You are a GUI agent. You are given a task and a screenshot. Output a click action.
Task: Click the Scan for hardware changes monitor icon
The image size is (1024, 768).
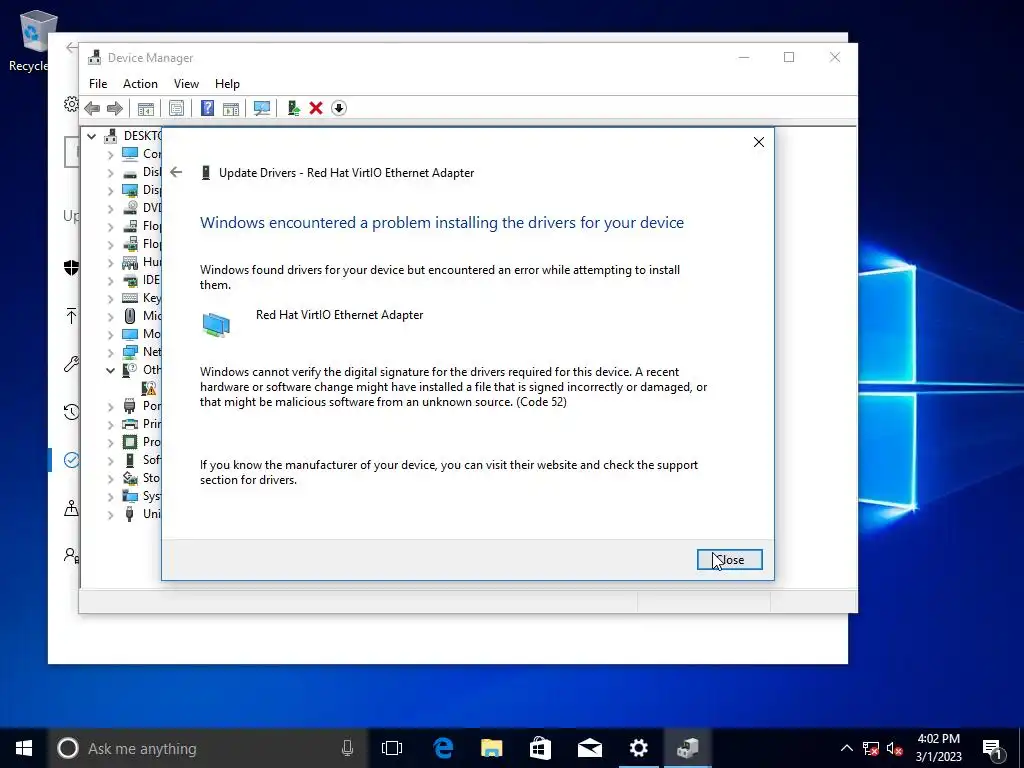[x=262, y=108]
